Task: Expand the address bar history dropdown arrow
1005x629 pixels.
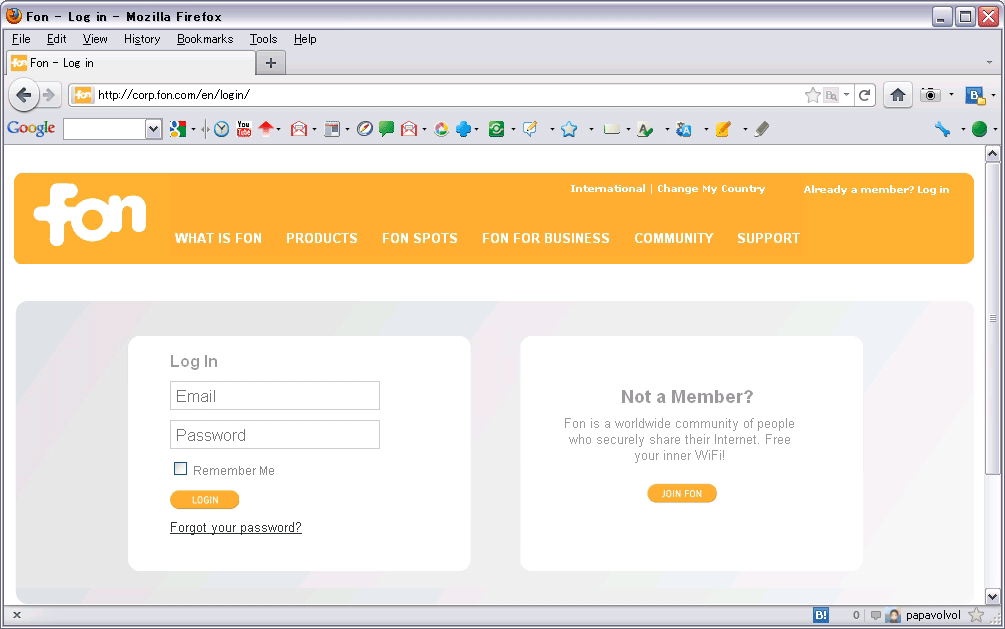Action: pos(847,95)
